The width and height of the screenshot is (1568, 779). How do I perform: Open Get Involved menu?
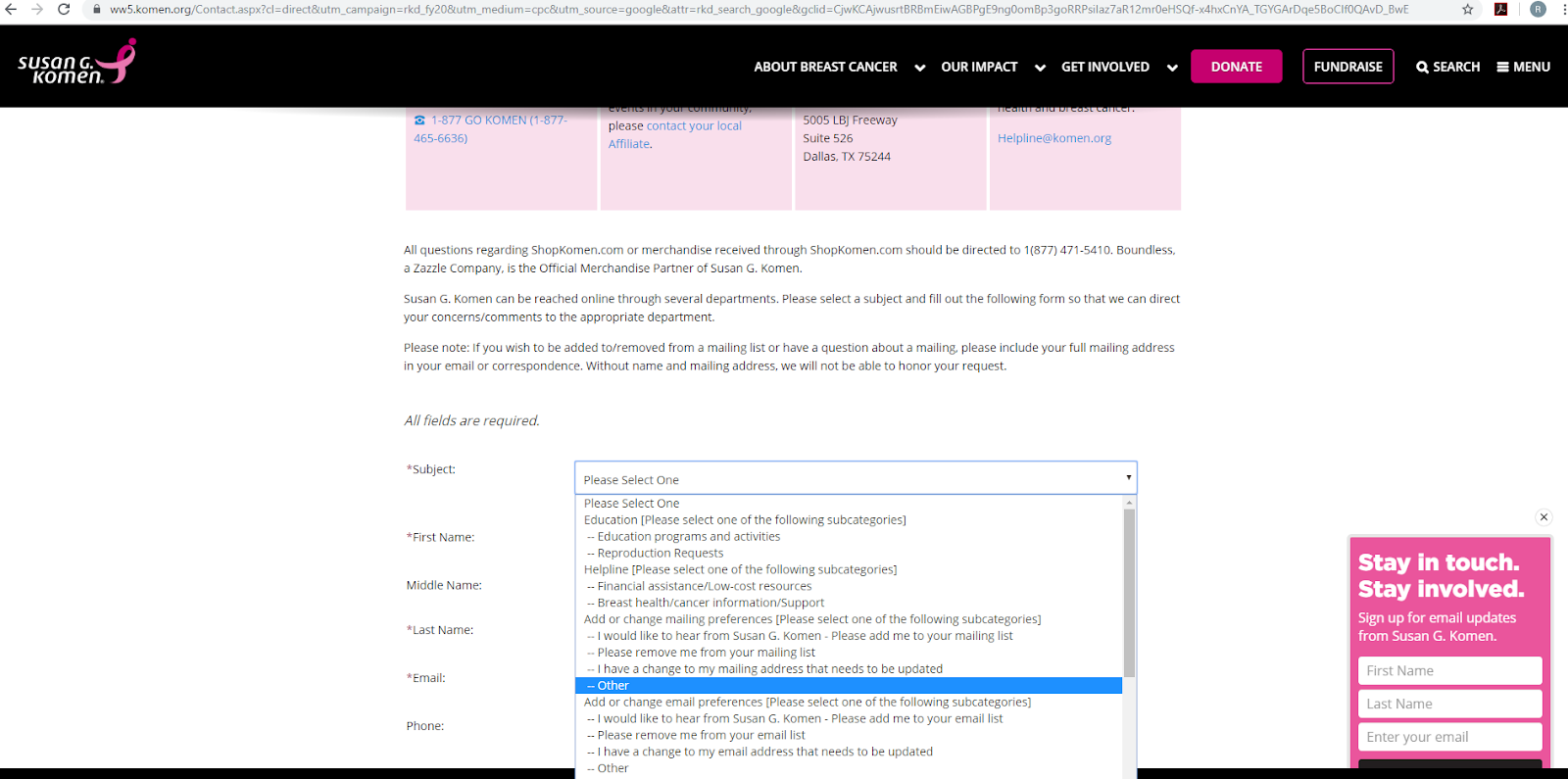1105,67
